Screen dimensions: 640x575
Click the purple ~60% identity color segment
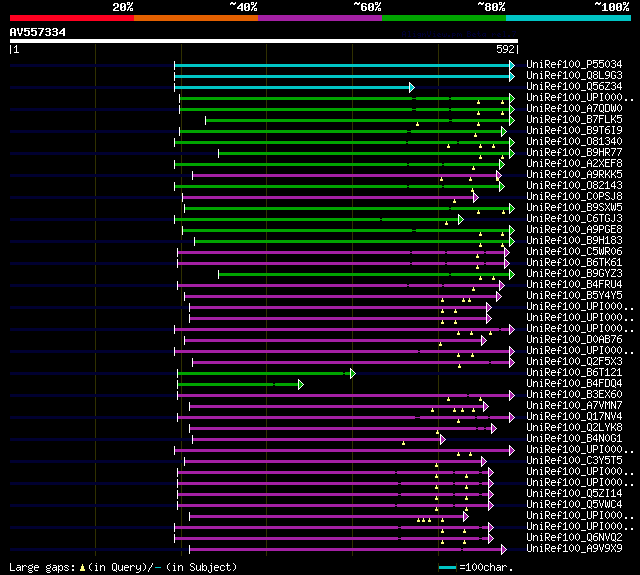click(x=320, y=18)
